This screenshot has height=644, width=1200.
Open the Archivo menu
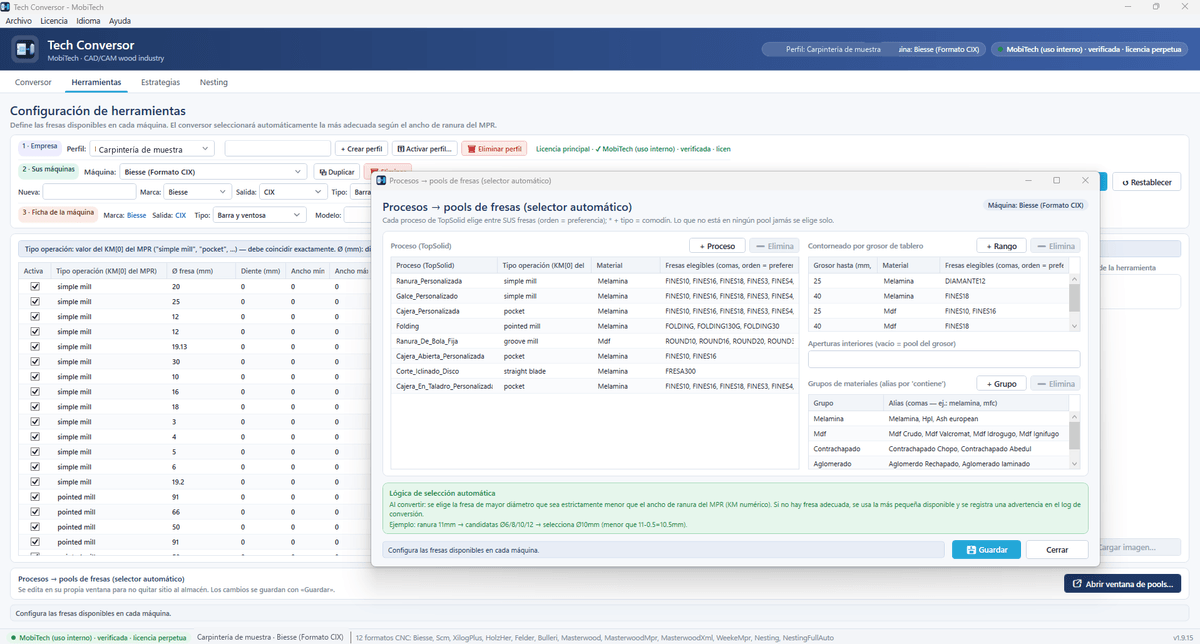click(x=19, y=20)
